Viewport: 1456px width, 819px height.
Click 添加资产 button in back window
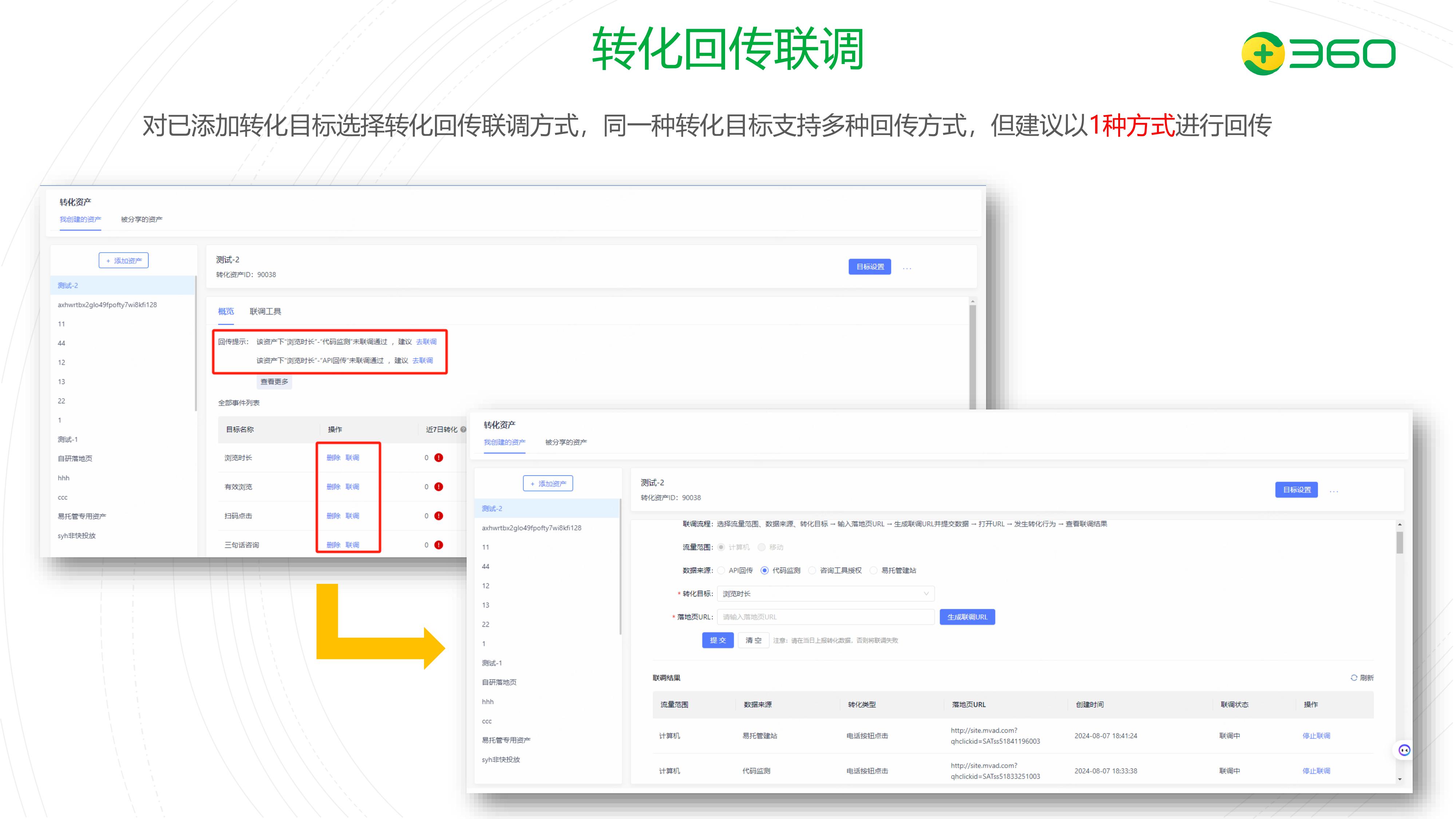pos(124,261)
